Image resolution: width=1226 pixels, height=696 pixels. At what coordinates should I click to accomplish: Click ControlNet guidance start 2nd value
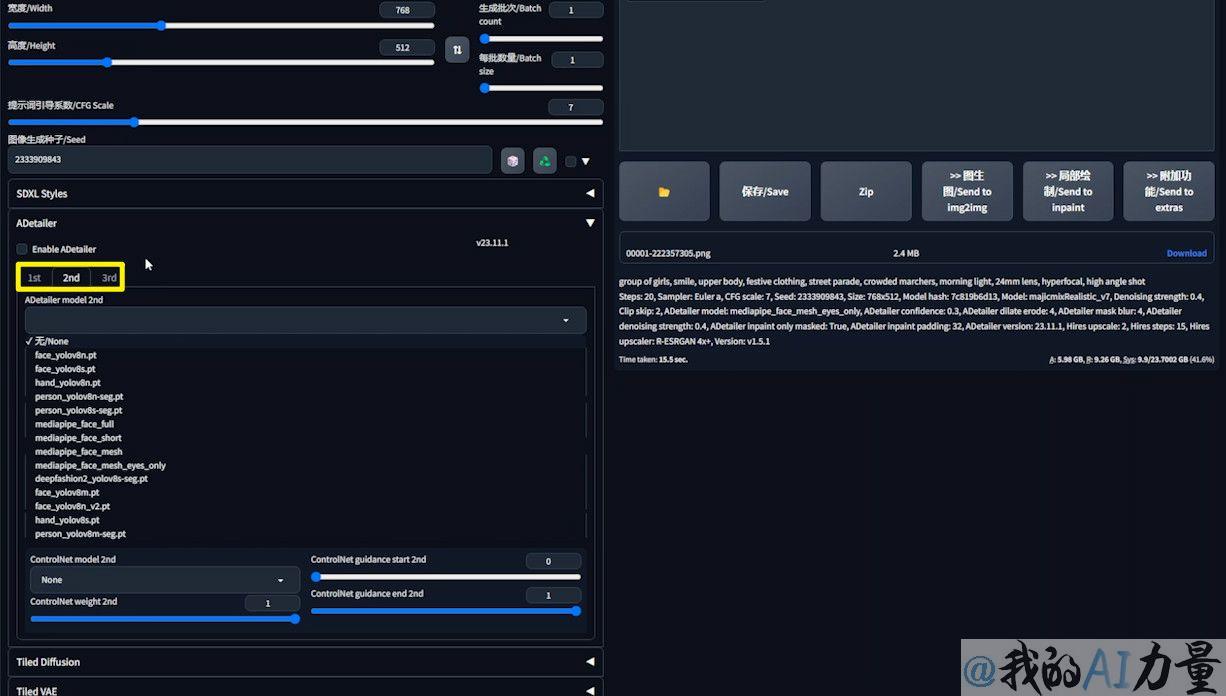click(x=553, y=561)
